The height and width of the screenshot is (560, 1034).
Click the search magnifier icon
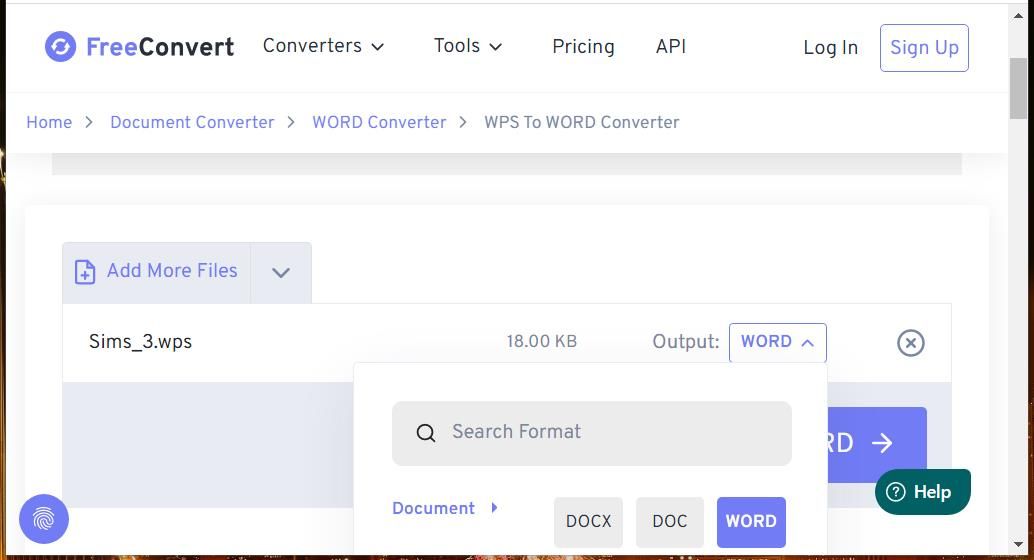point(426,433)
